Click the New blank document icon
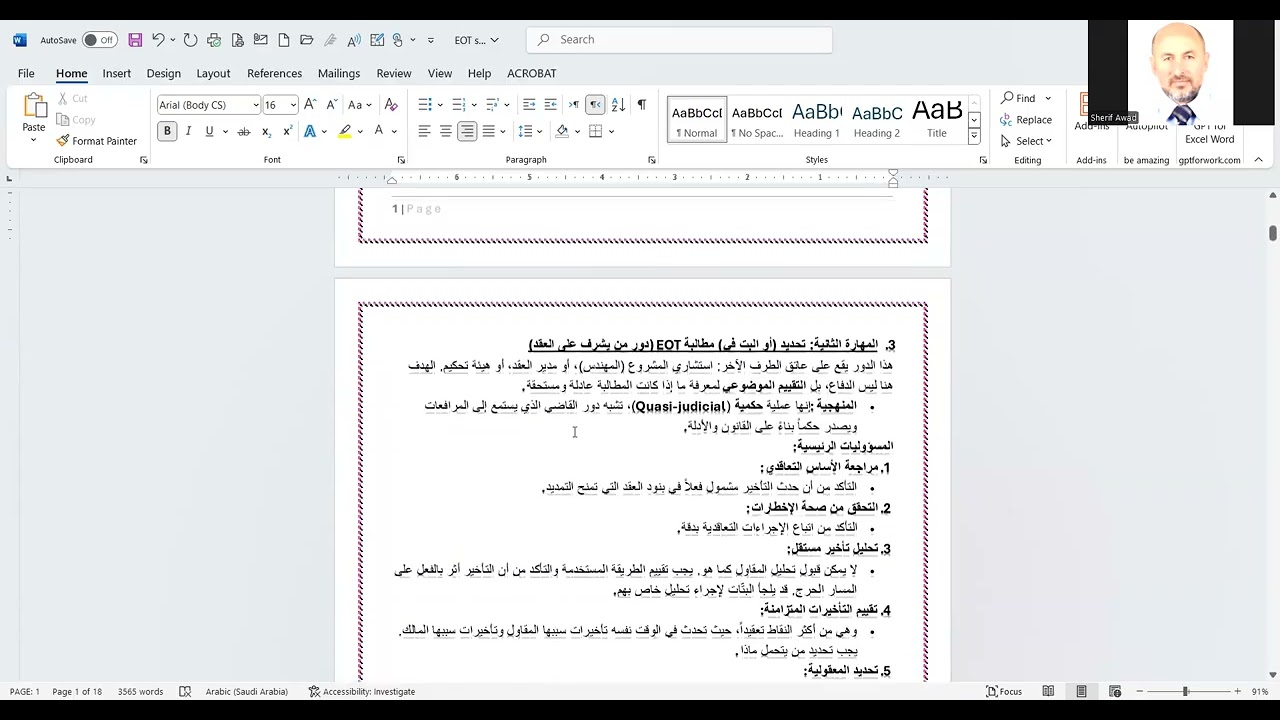Image resolution: width=1280 pixels, height=720 pixels. click(284, 40)
